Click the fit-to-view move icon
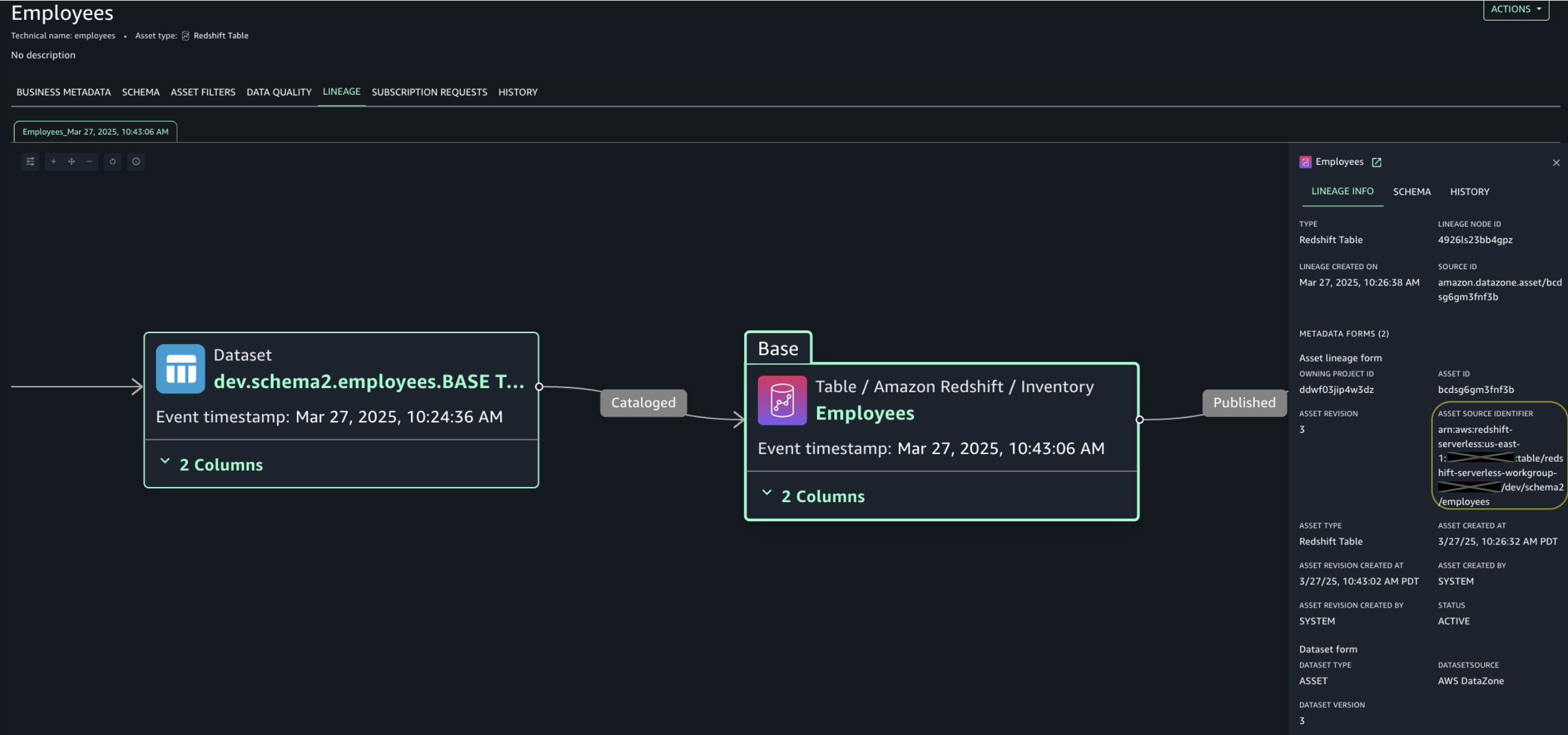The width and height of the screenshot is (1568, 735). point(71,162)
